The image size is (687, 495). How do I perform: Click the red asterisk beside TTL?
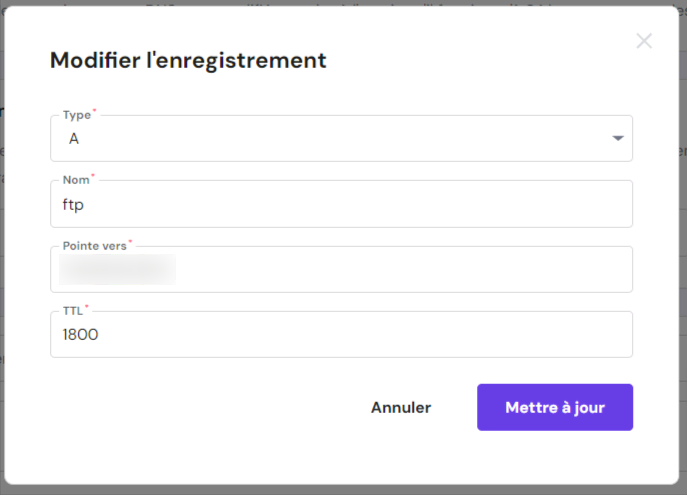pyautogui.click(x=87, y=307)
